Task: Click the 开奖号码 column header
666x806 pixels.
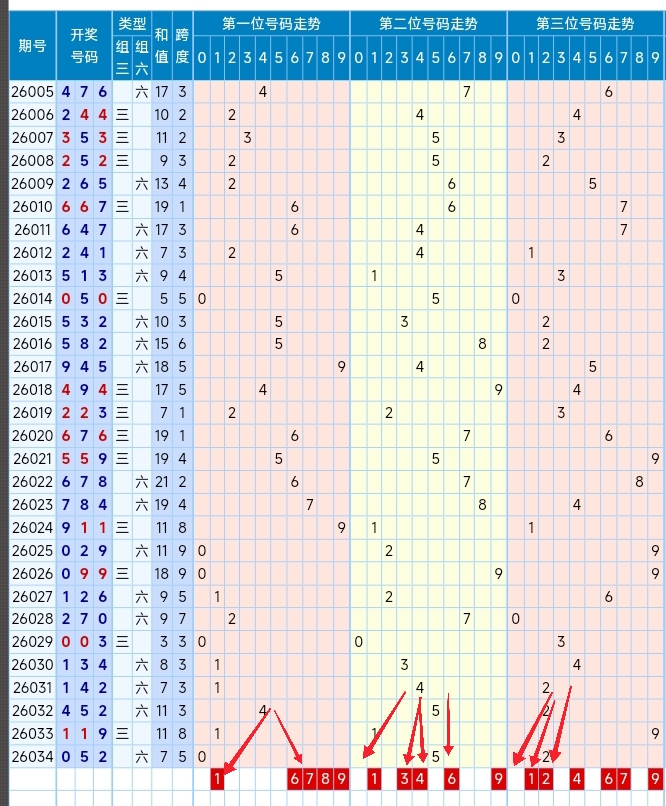Action: pyautogui.click(x=84, y=46)
